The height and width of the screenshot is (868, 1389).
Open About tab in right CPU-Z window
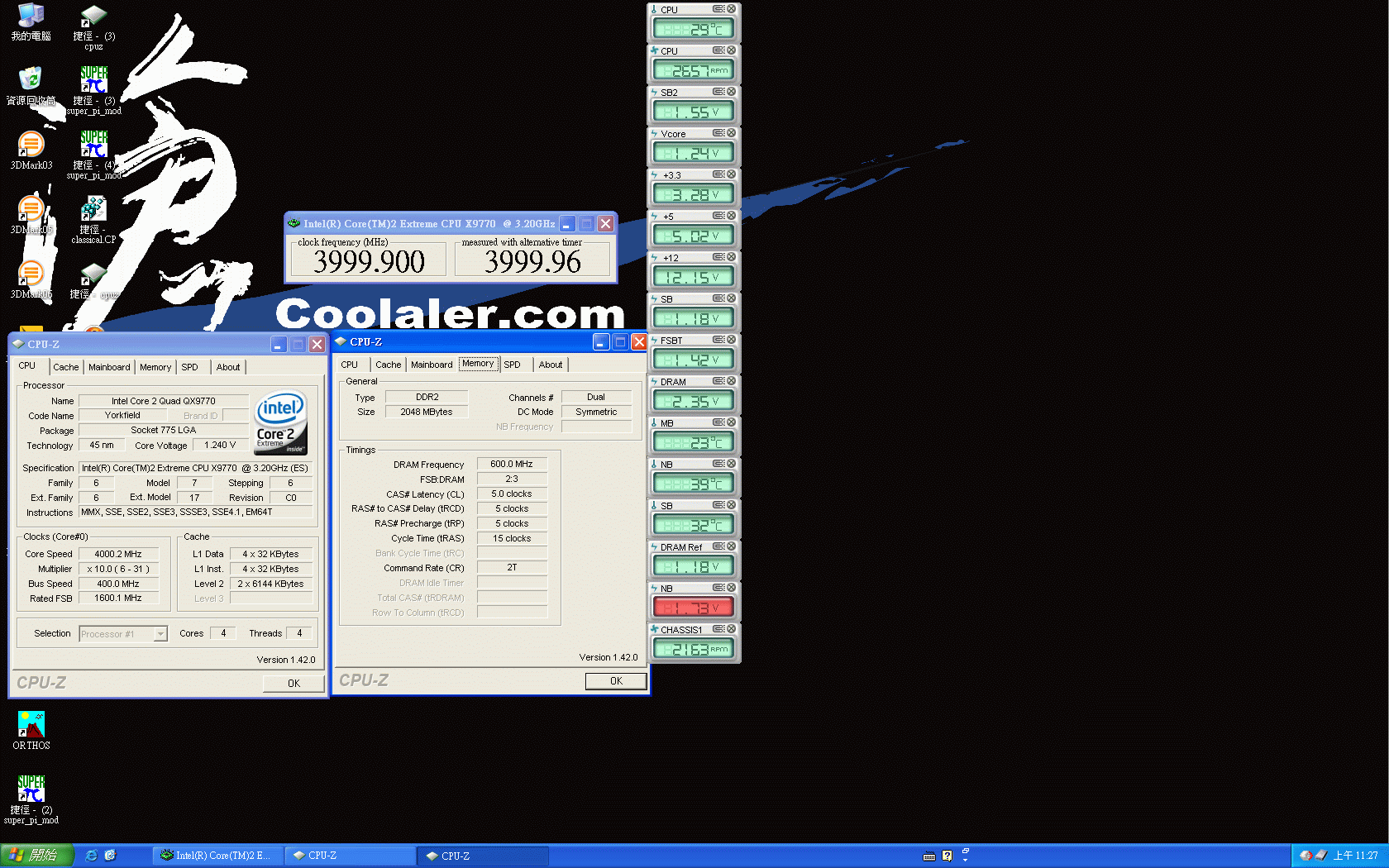point(551,365)
